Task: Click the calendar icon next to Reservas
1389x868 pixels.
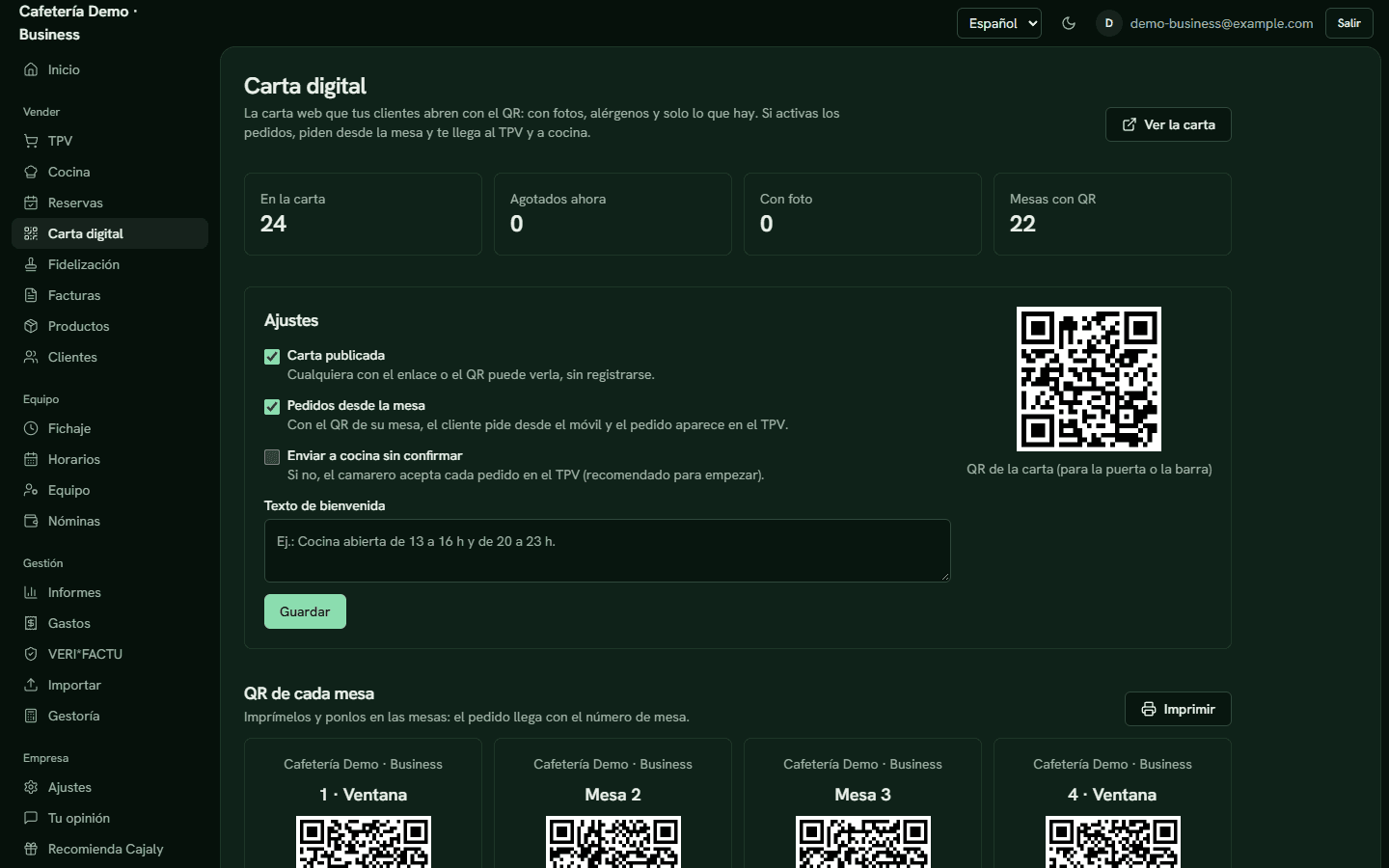Action: 31,203
